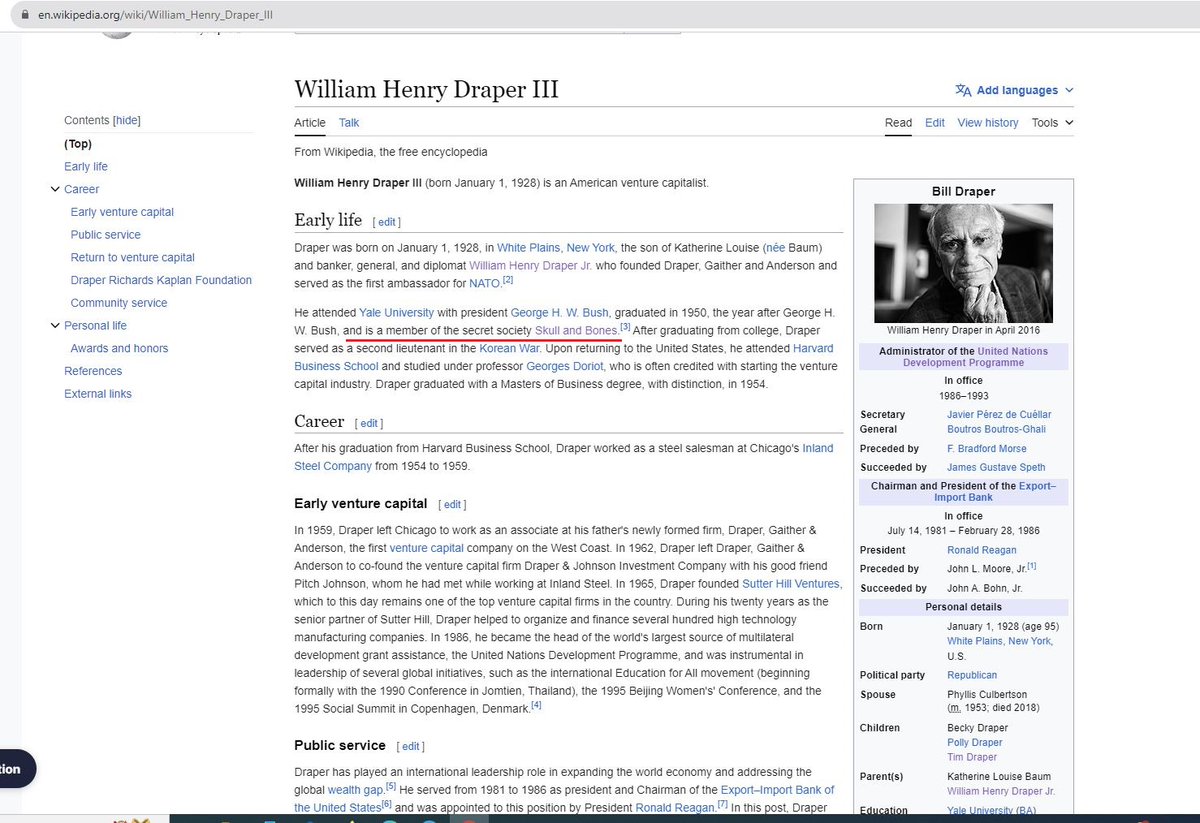Go to Draper Richards Kaplan Foundation entry
1200x823 pixels.
point(161,281)
